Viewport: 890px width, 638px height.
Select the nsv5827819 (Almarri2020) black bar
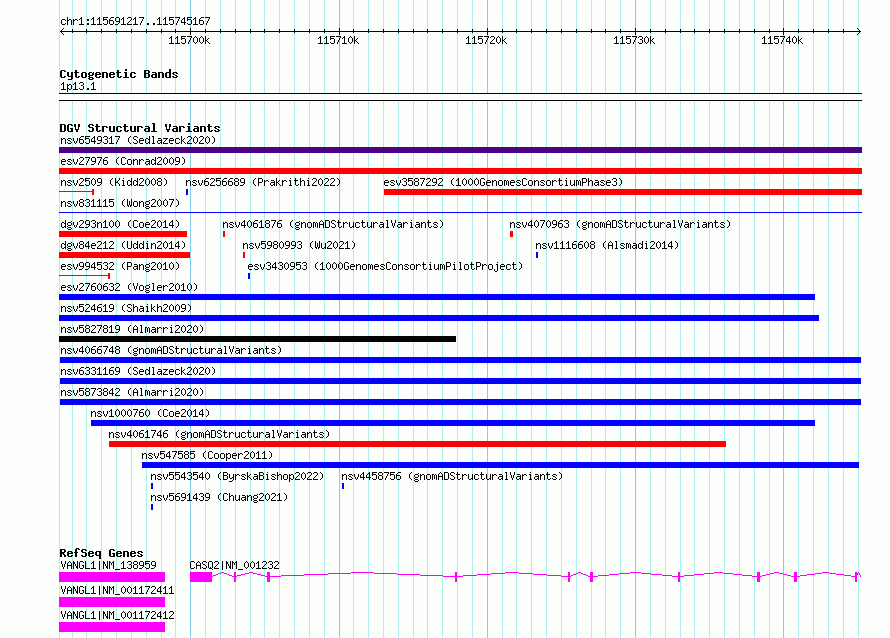coord(257,339)
